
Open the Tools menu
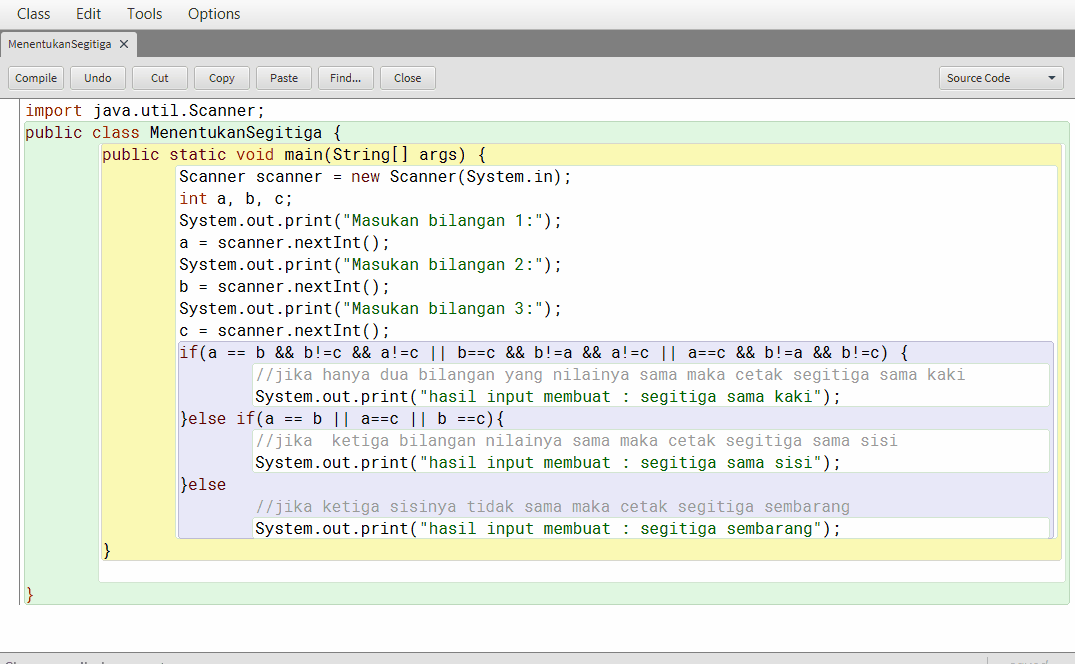[144, 14]
